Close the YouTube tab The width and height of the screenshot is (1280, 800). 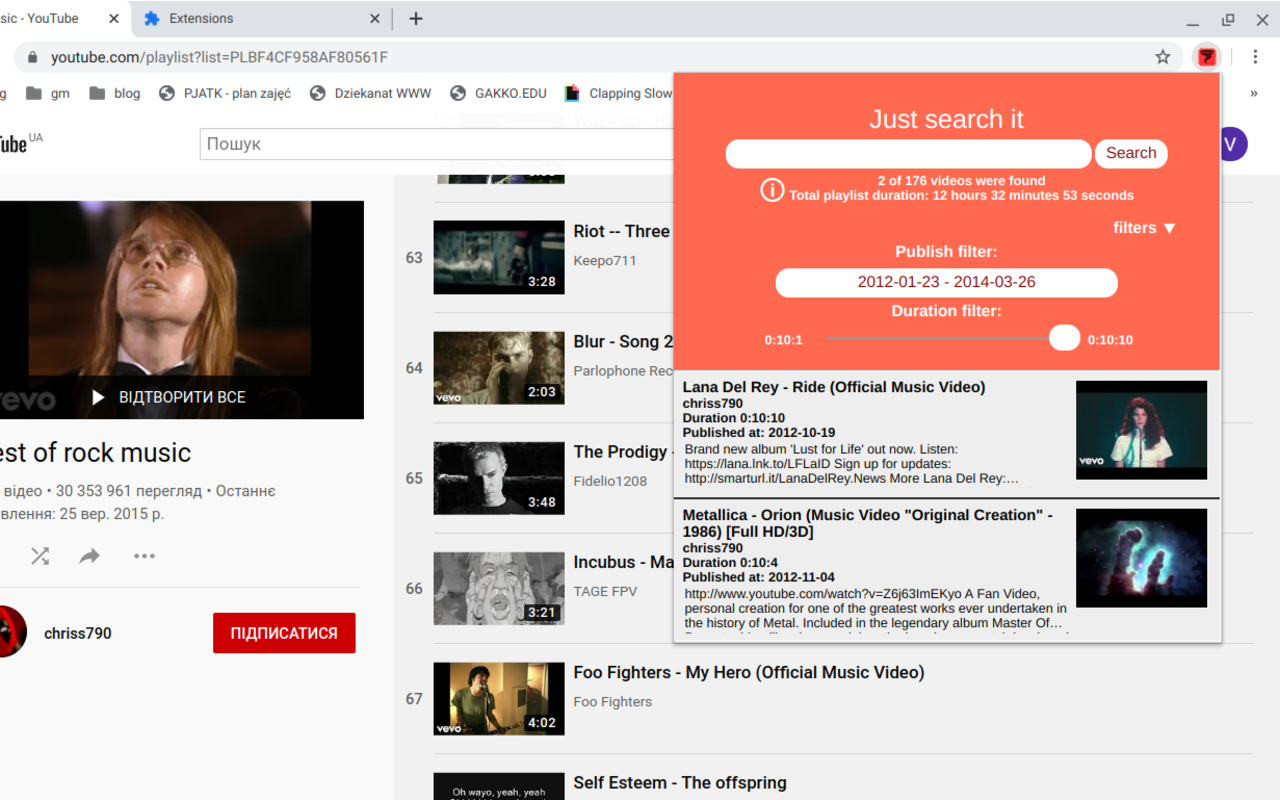click(x=114, y=18)
